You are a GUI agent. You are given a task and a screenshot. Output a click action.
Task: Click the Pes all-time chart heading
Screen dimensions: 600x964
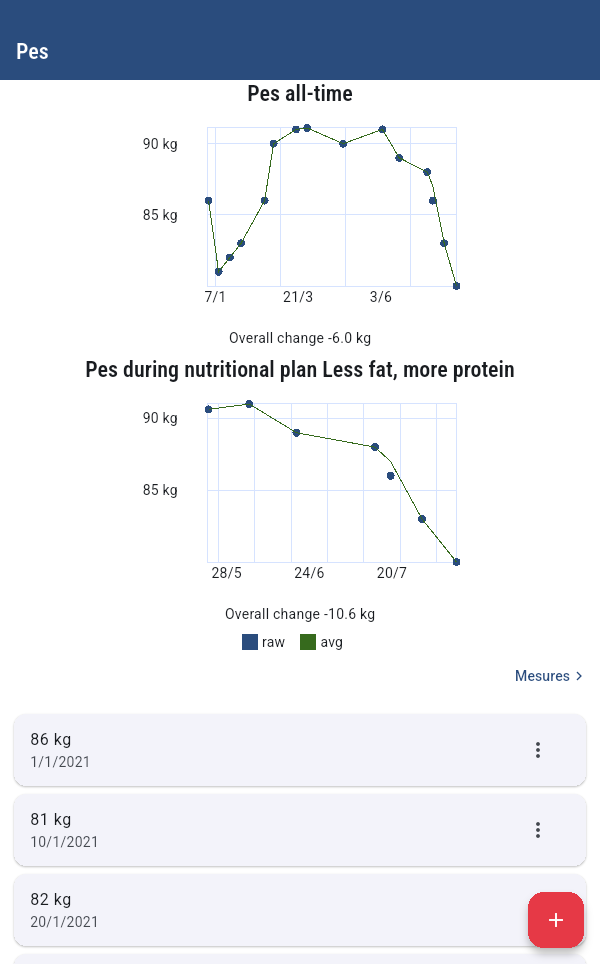pos(300,94)
